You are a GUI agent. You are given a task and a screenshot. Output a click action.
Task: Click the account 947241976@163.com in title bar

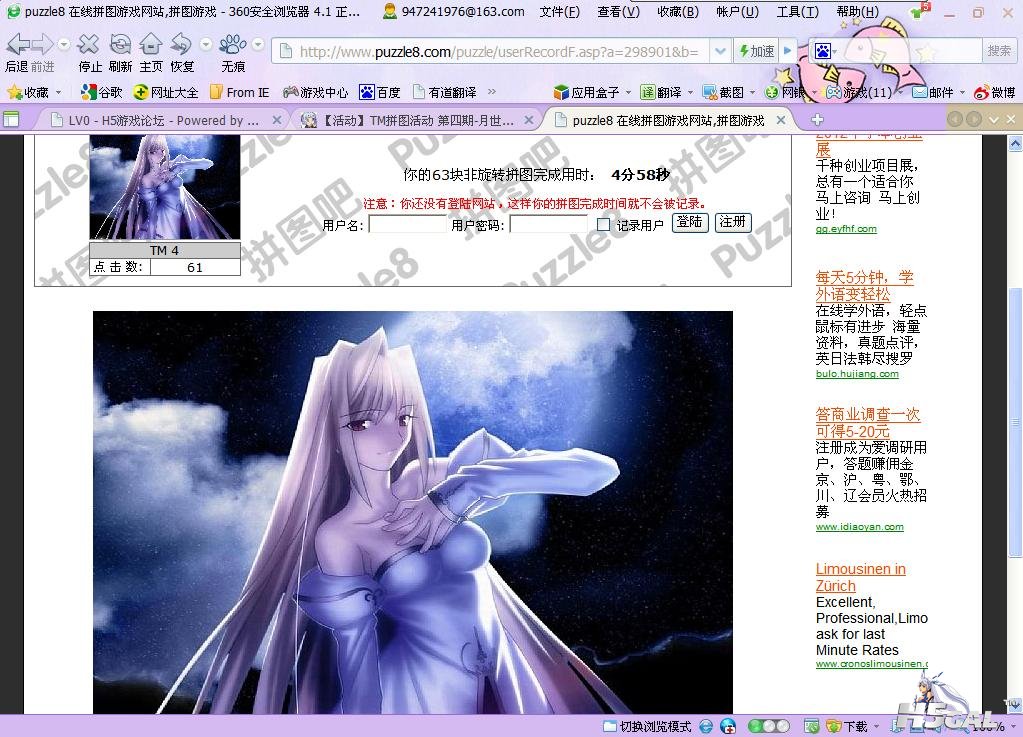454,12
